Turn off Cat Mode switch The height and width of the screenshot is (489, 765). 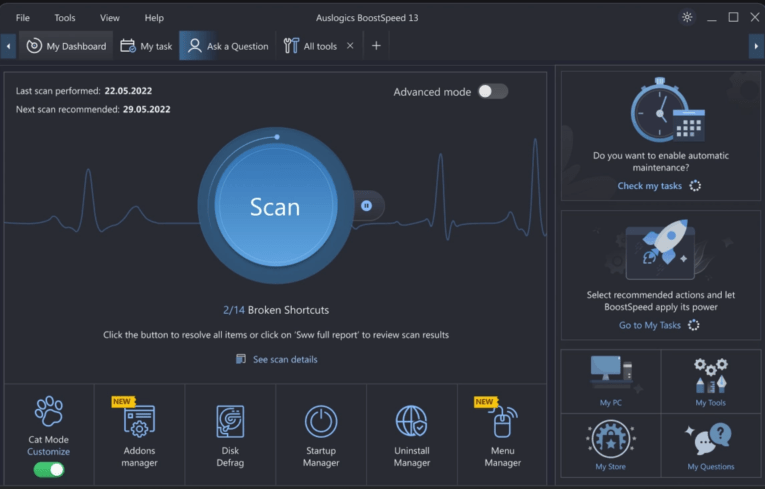pos(49,469)
